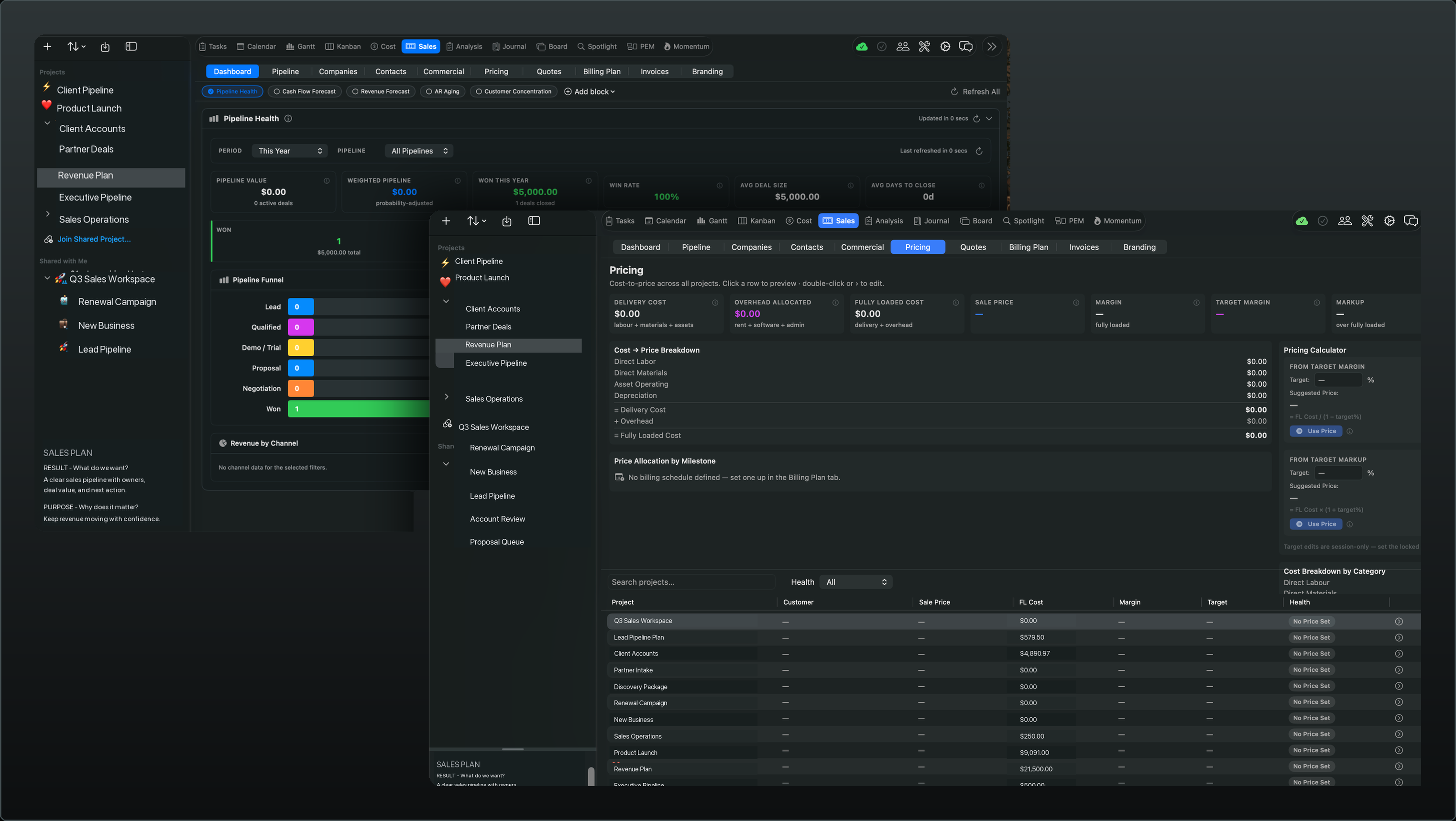Image resolution: width=1456 pixels, height=821 pixels.
Task: Switch to Kanban view in back window
Action: pos(343,46)
